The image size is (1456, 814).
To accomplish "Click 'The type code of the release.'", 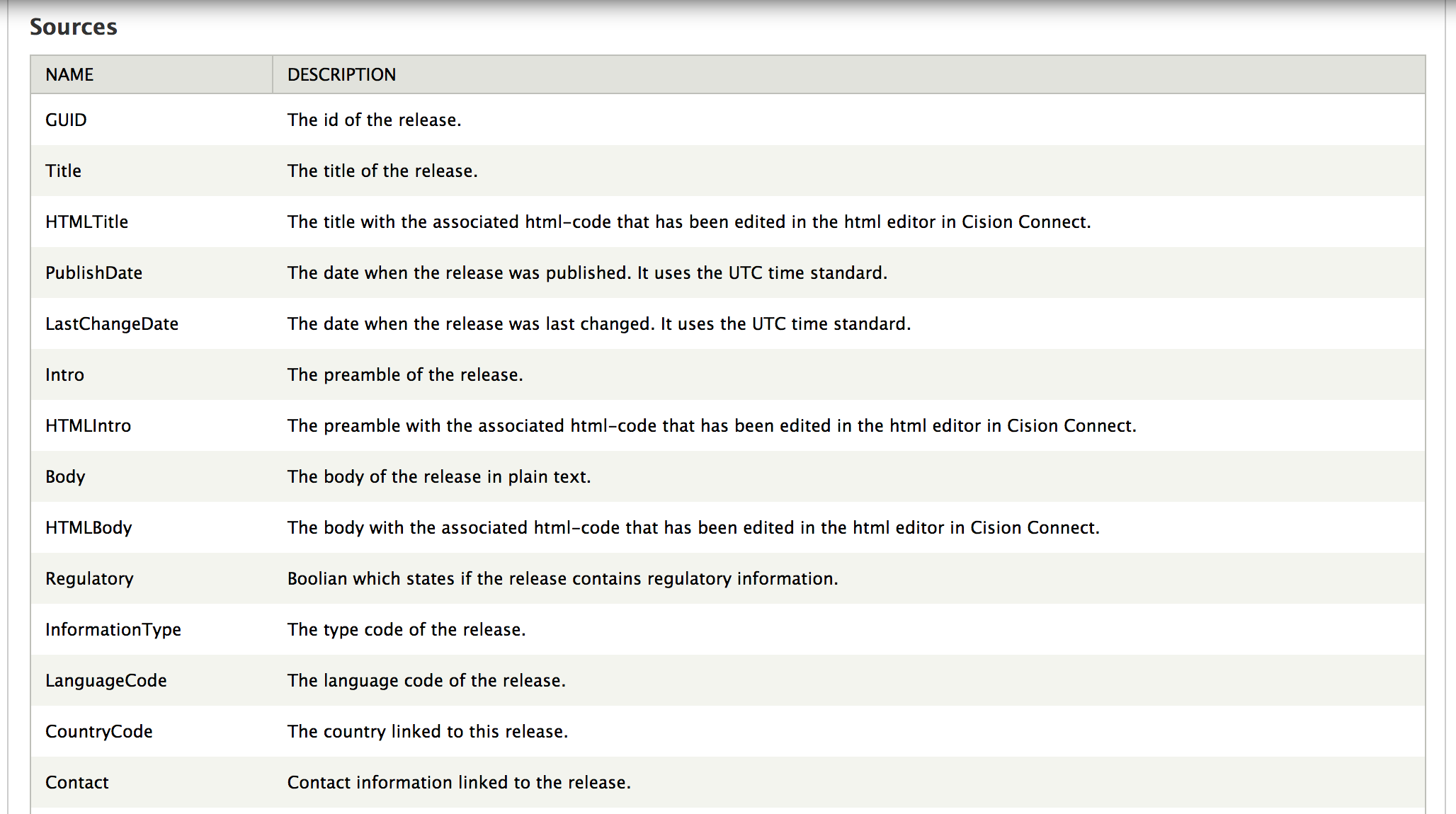I will [406, 629].
